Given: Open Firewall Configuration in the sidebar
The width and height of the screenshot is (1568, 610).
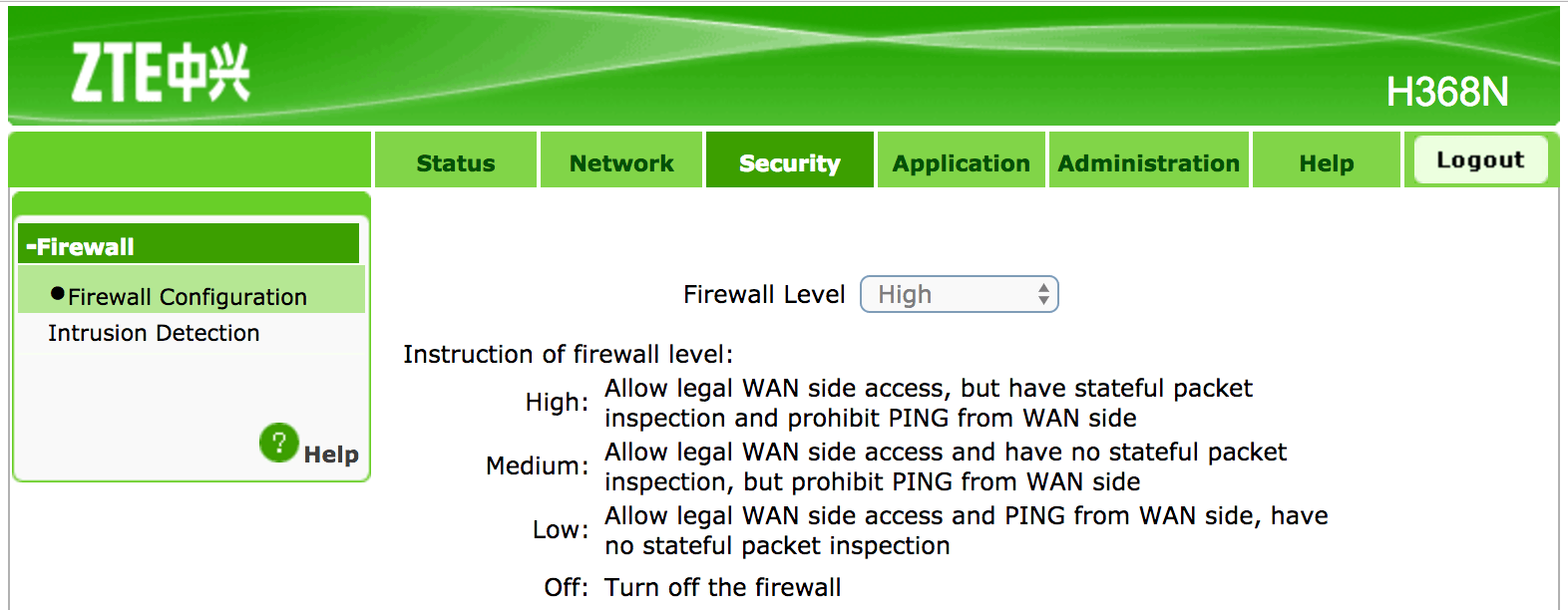Looking at the screenshot, I should click(188, 297).
